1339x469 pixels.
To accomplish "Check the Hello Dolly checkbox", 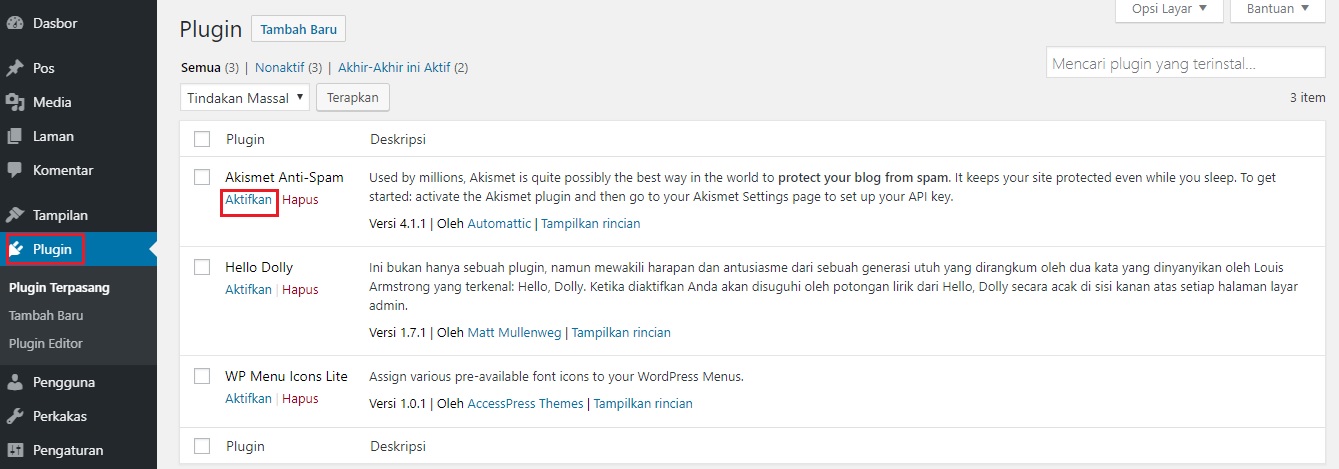I will coord(202,267).
